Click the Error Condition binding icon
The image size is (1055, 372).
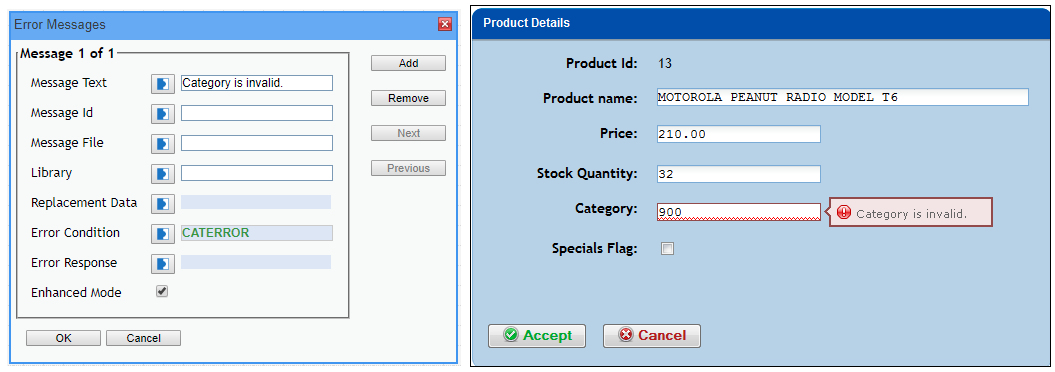pyautogui.click(x=162, y=233)
